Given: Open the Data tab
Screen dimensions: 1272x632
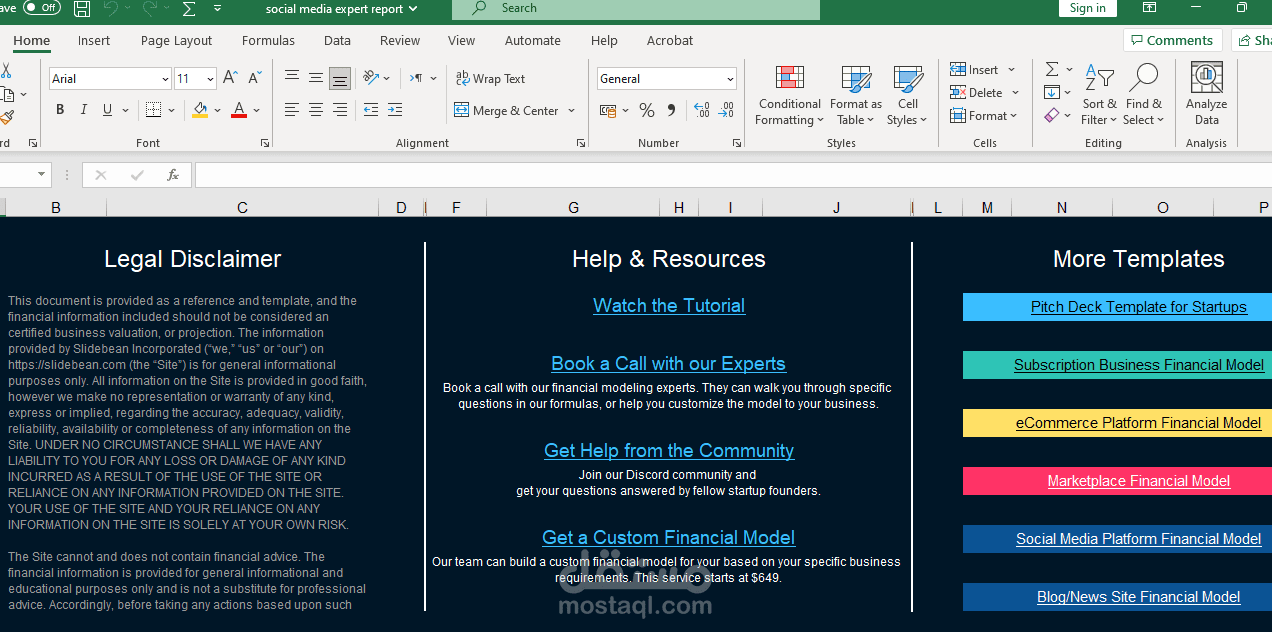Looking at the screenshot, I should 337,41.
